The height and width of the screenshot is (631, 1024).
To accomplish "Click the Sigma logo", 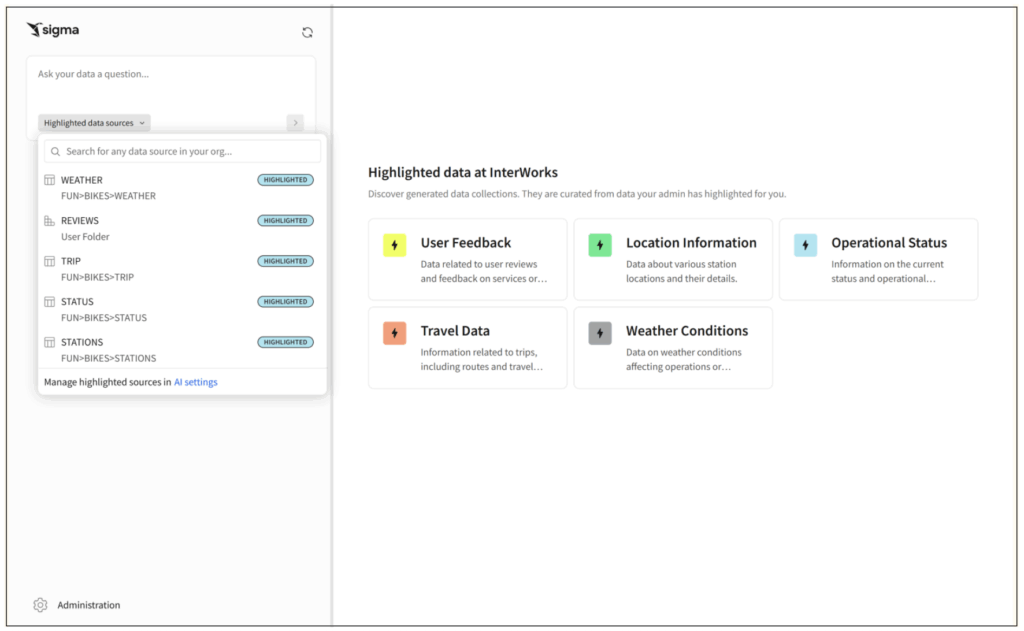I will point(53,30).
